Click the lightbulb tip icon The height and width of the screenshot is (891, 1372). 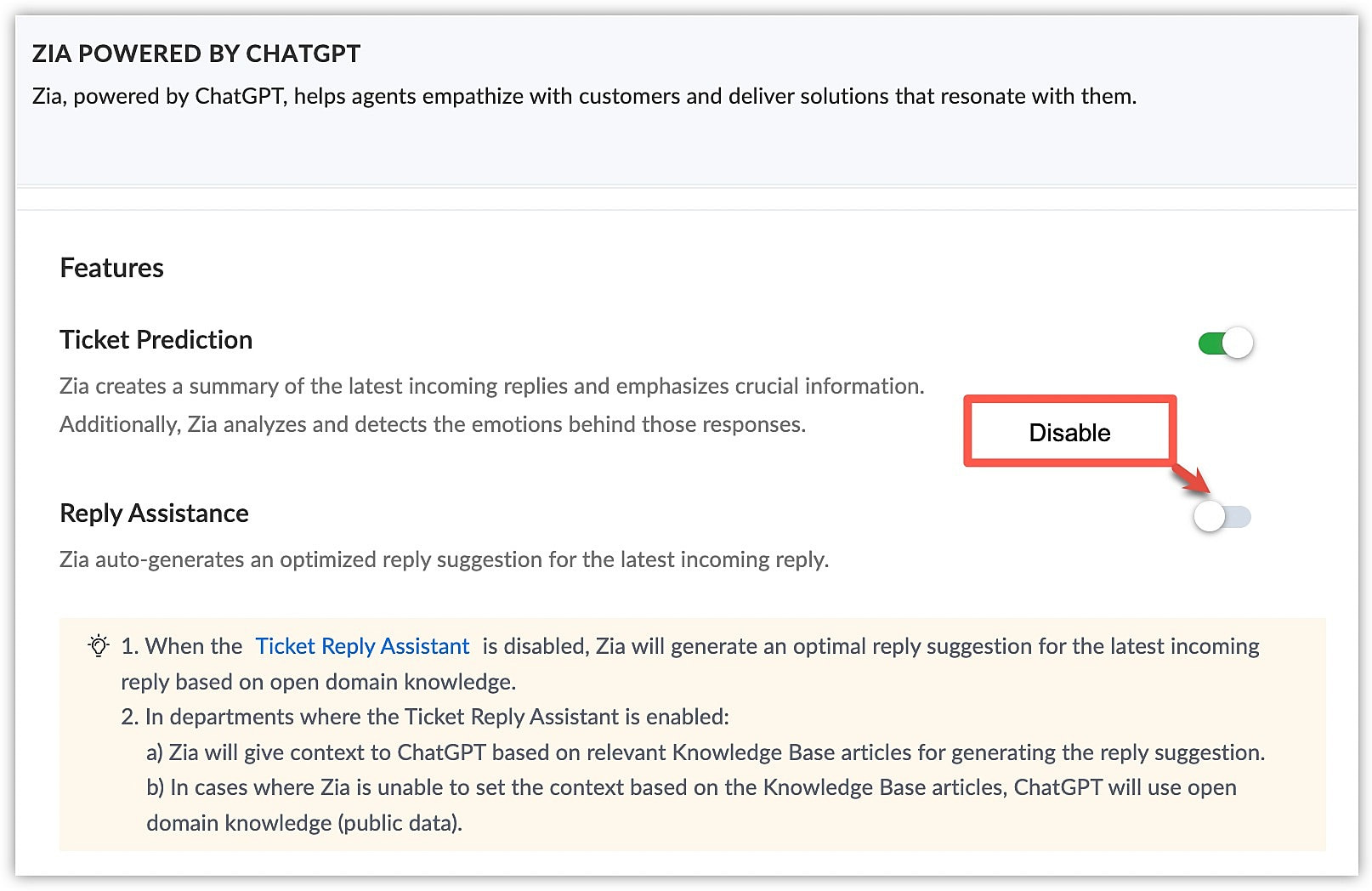[x=99, y=645]
